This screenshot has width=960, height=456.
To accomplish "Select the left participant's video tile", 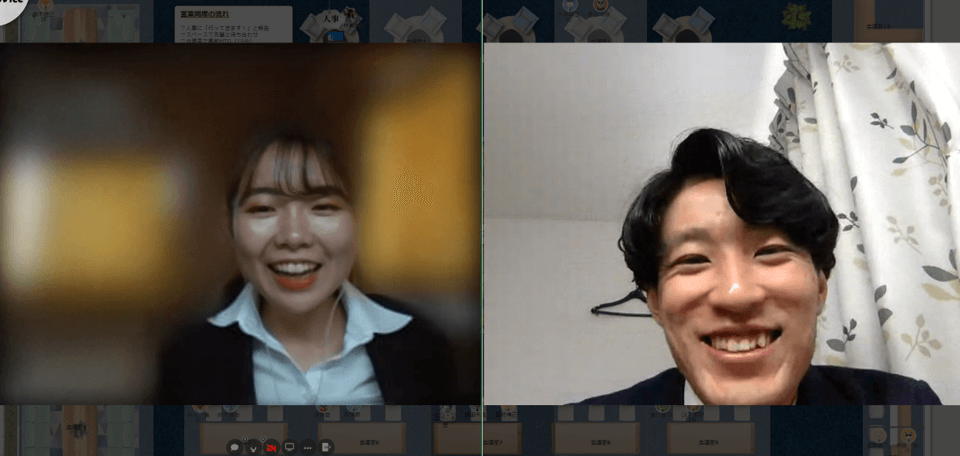I will (x=240, y=224).
